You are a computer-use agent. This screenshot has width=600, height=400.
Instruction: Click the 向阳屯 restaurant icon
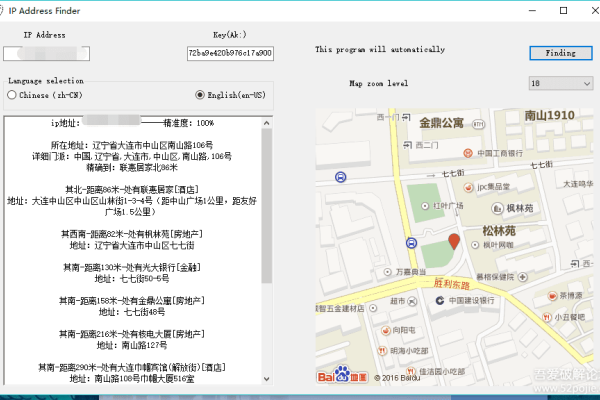tap(386, 330)
